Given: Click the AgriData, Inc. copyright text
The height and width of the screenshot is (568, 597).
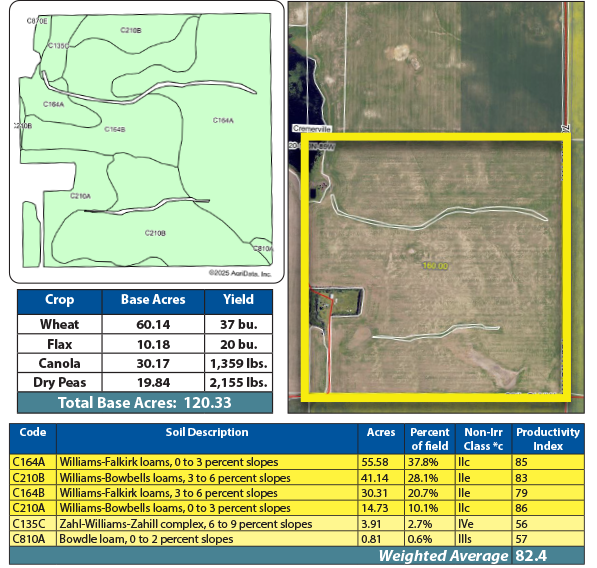Looking at the screenshot, I should click(x=240, y=273).
